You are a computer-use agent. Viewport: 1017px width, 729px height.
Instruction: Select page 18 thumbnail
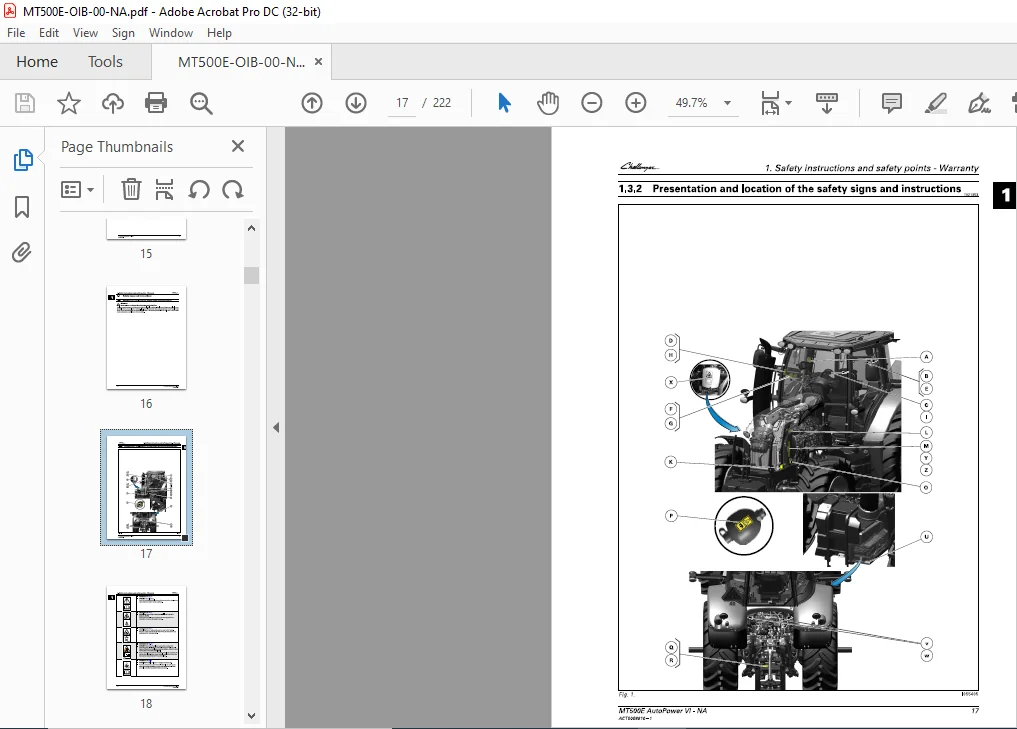coord(147,638)
